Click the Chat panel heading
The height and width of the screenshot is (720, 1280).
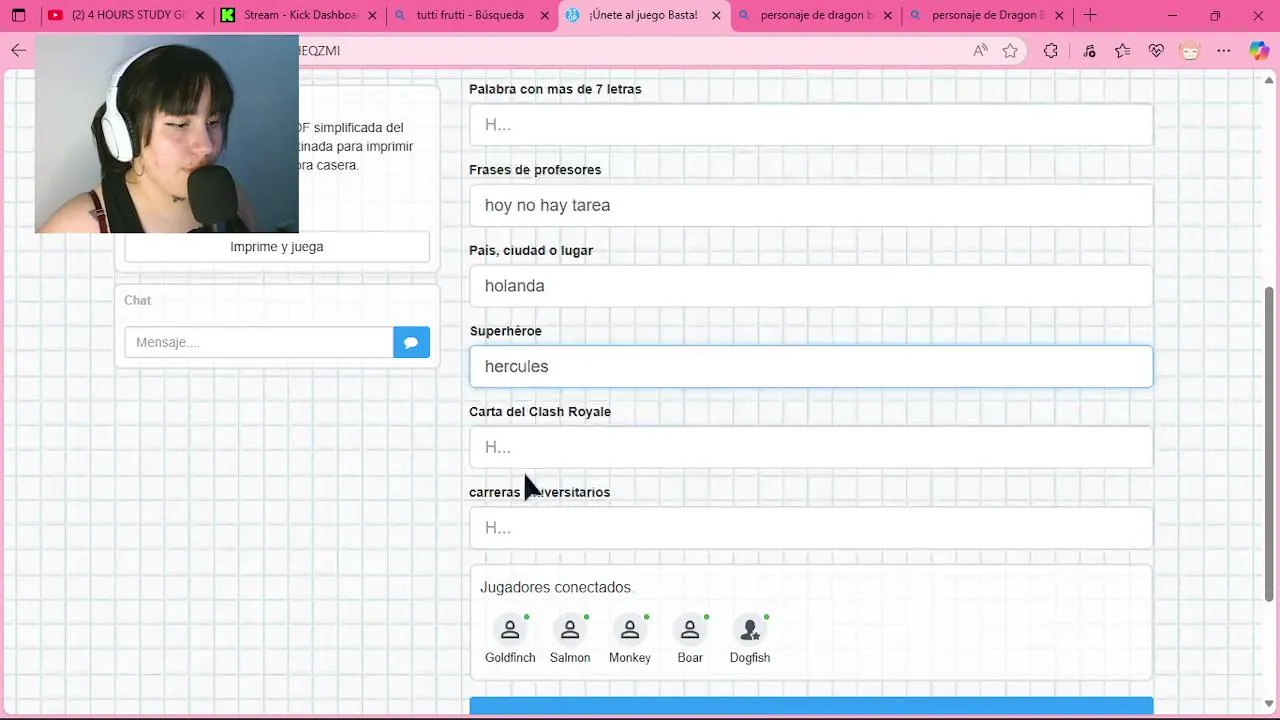(x=137, y=300)
